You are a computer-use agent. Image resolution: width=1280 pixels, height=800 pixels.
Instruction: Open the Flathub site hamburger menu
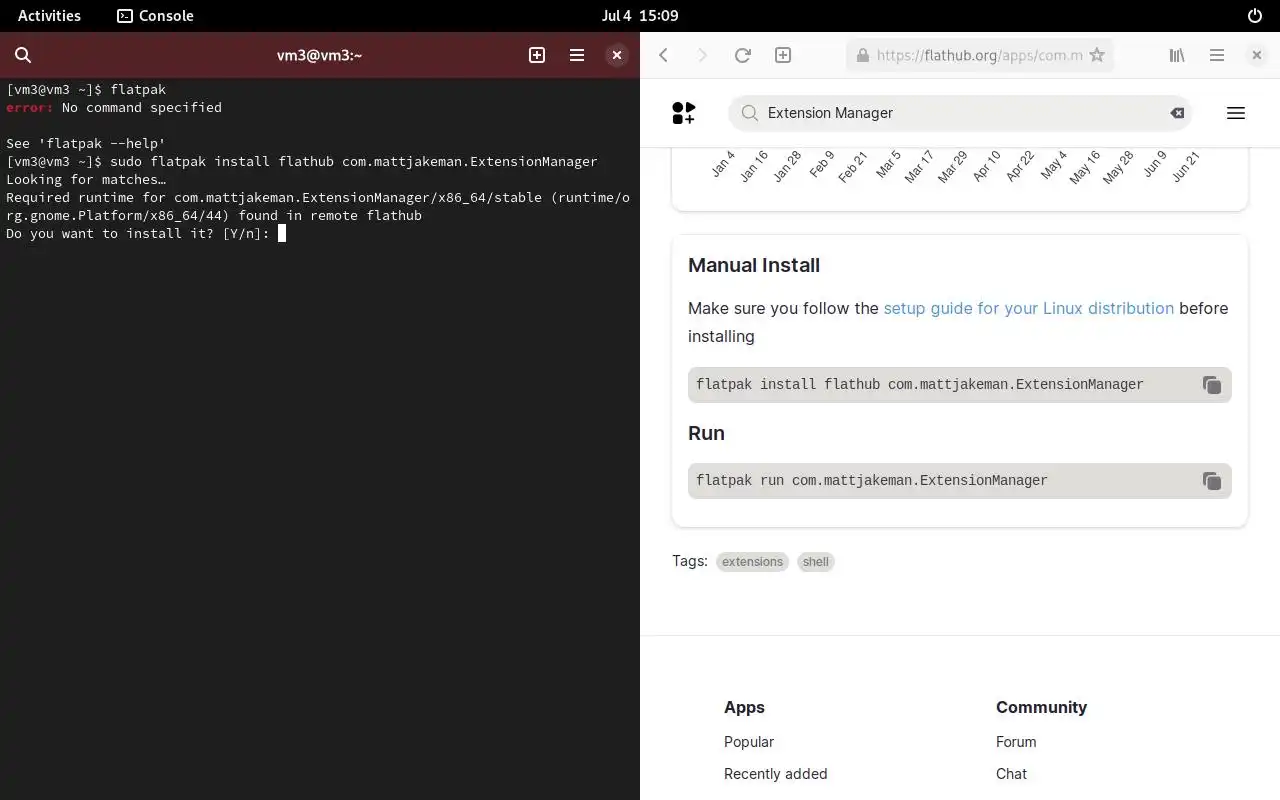pos(1236,113)
